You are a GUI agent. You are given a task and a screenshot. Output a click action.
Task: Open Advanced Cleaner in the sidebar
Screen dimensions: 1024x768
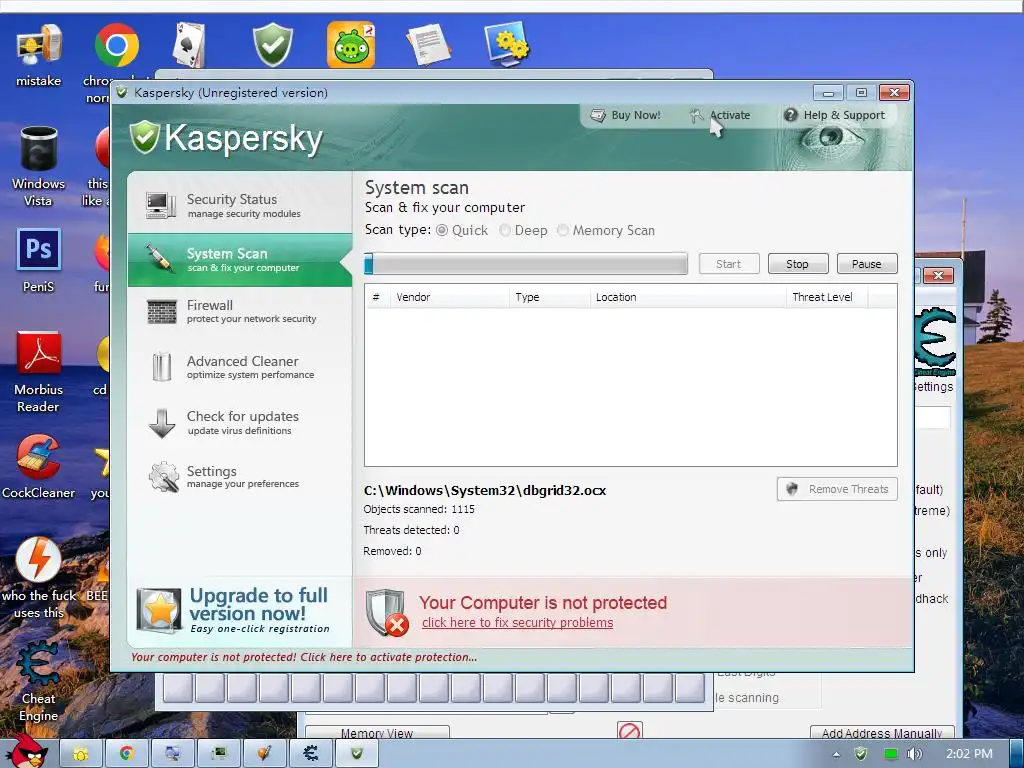(x=240, y=367)
